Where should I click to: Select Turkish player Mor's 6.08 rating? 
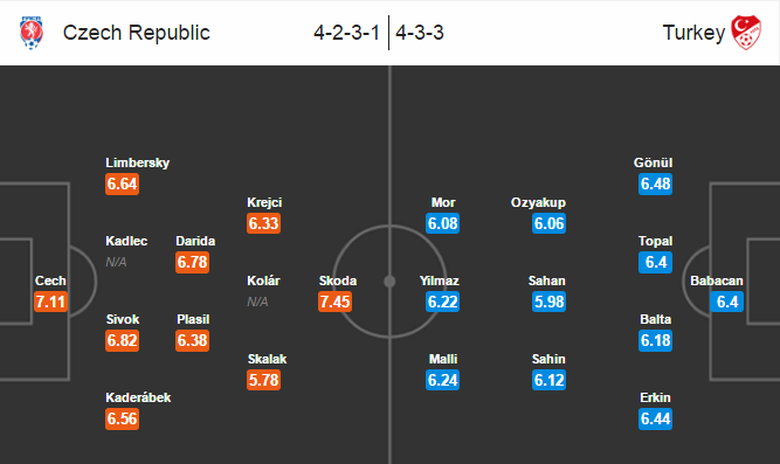(442, 223)
